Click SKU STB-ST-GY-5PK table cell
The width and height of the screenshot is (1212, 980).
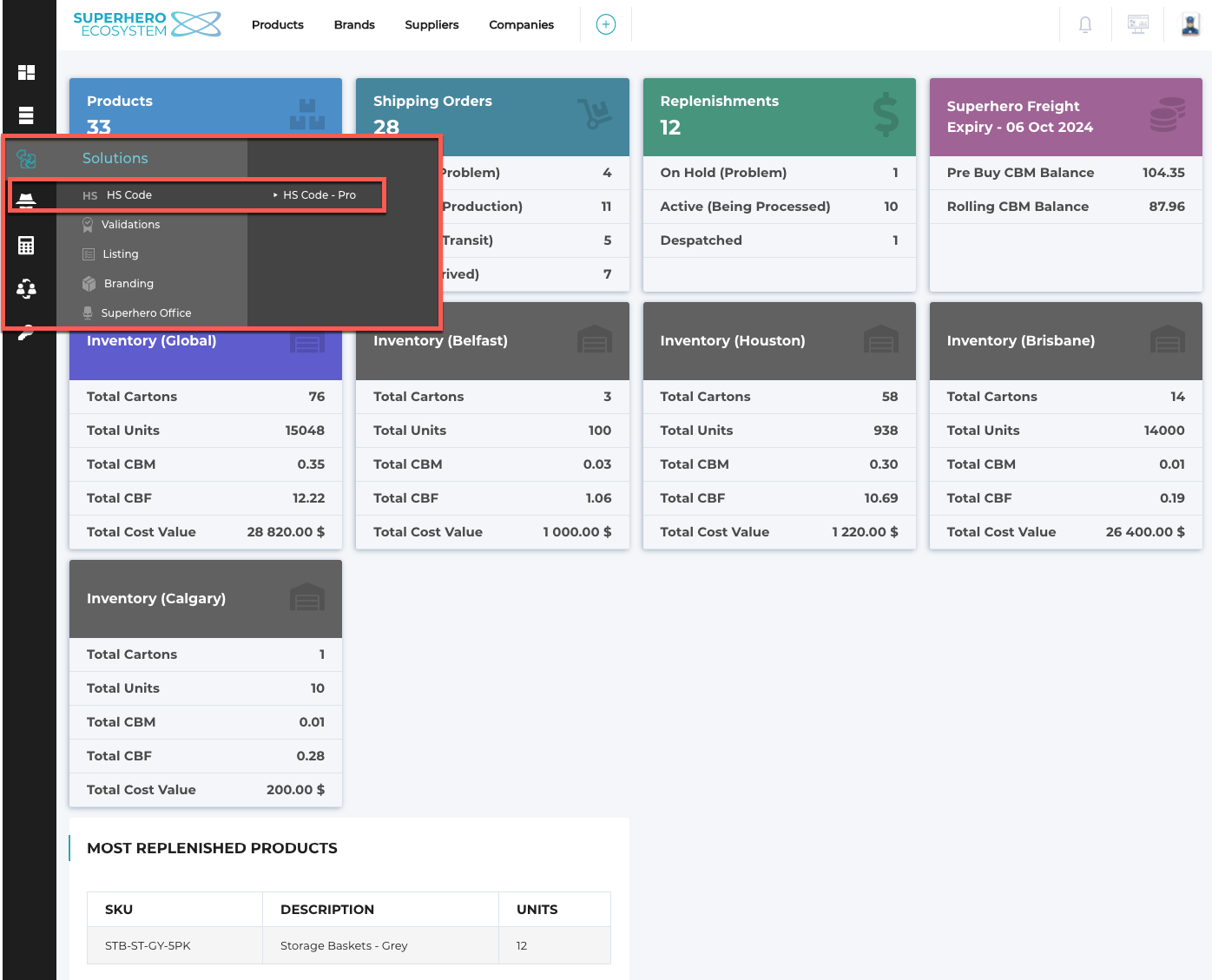tap(175, 945)
